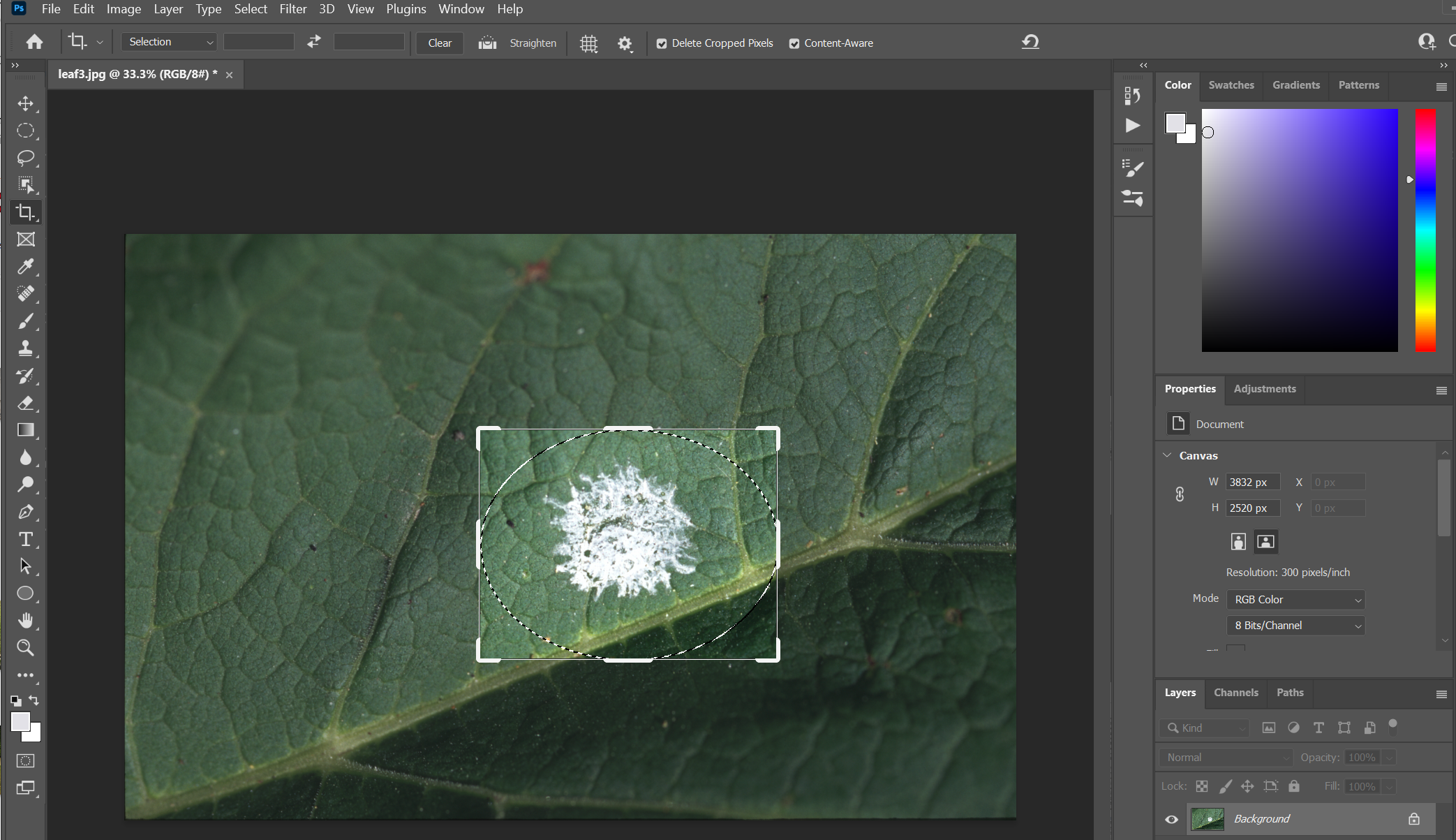The width and height of the screenshot is (1456, 840).
Task: Click the Home icon
Action: [34, 43]
